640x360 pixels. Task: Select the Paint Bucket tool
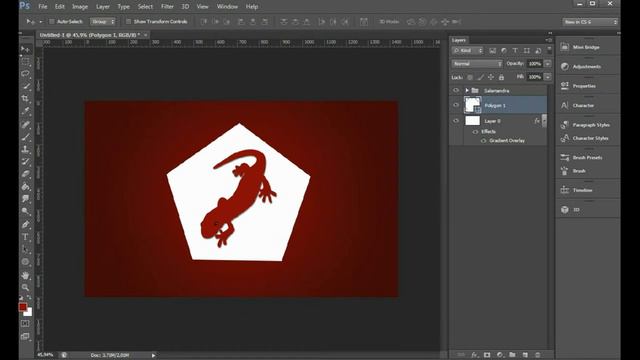tap(25, 187)
